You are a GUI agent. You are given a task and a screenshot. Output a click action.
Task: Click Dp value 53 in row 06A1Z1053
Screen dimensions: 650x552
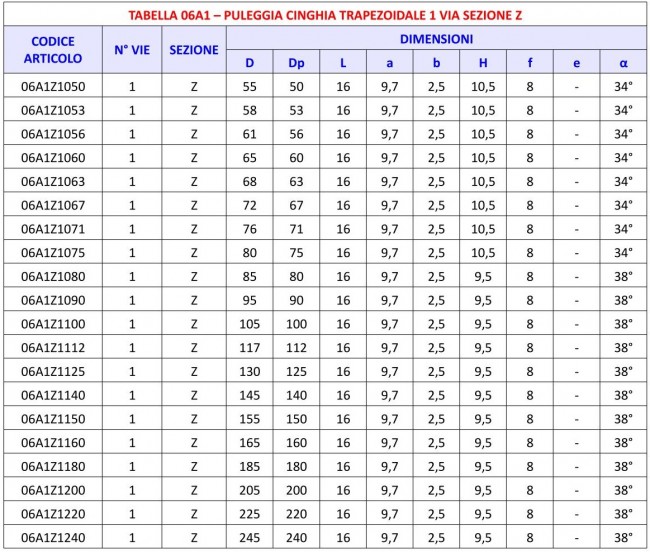[x=296, y=110]
